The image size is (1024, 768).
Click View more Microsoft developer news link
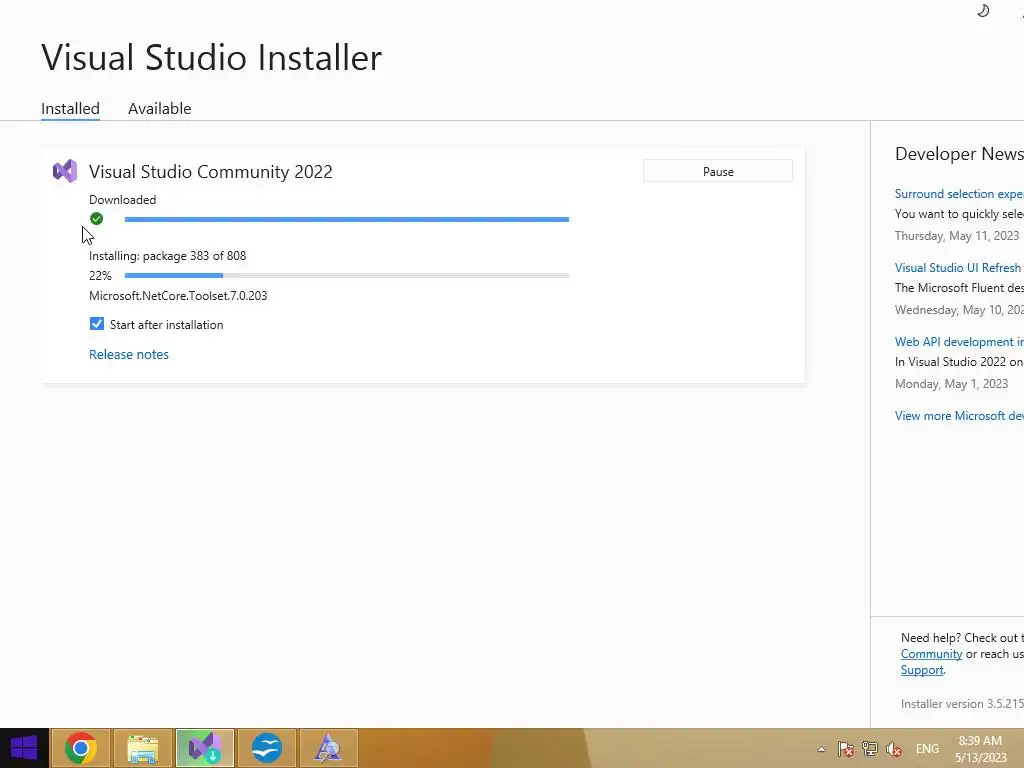point(959,415)
